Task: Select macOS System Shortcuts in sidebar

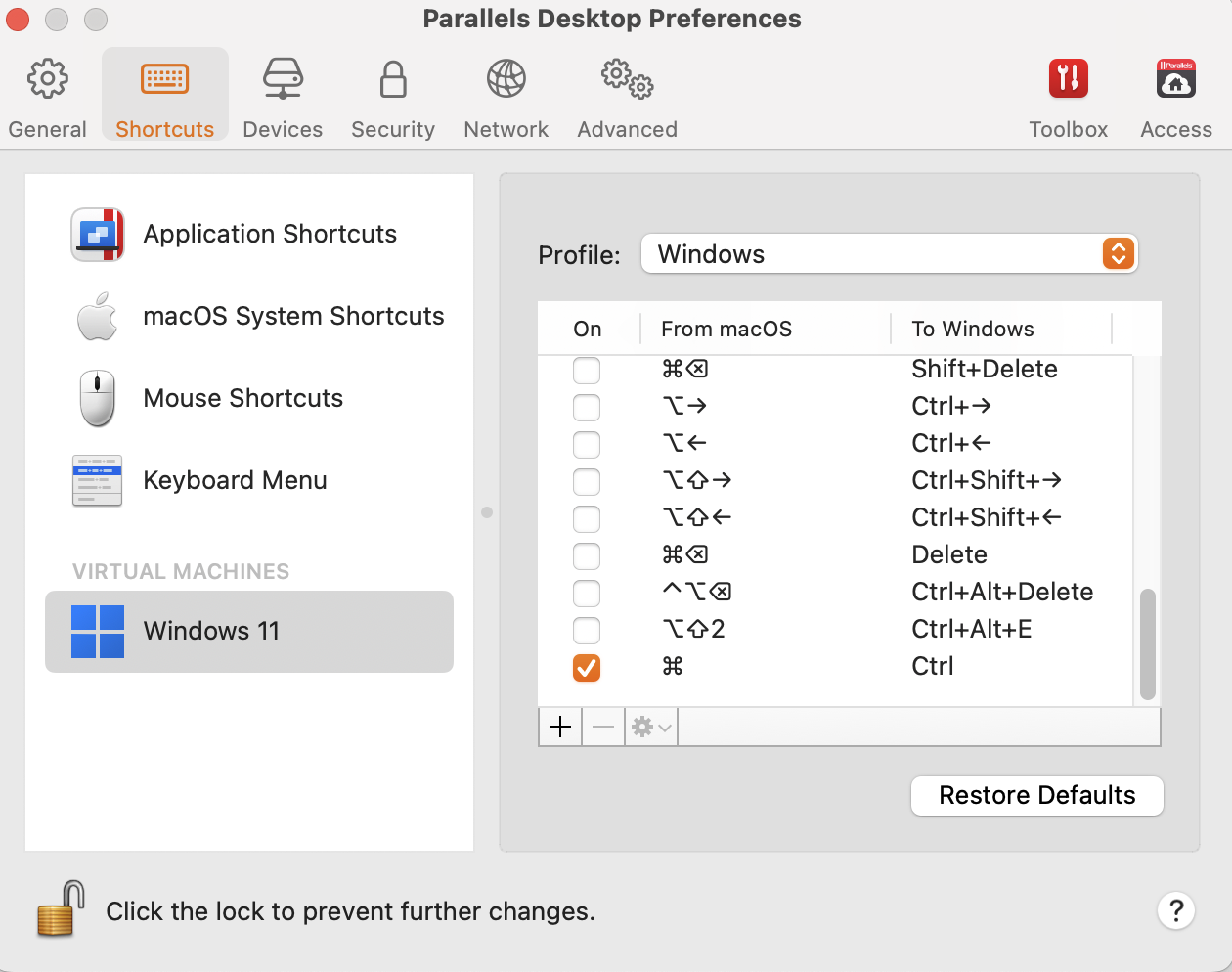Action: click(259, 316)
